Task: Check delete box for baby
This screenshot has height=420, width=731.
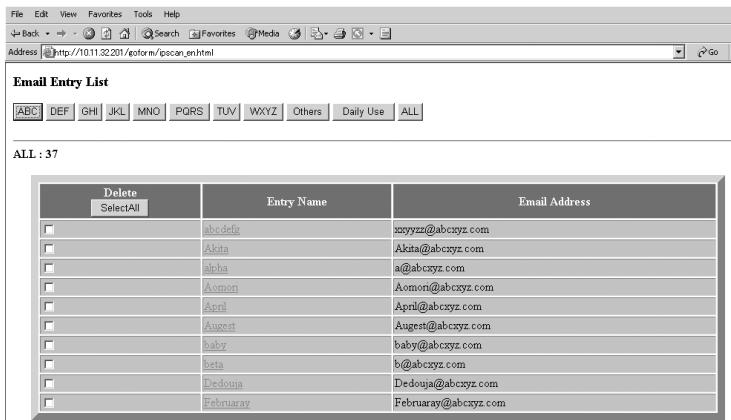Action: point(49,345)
